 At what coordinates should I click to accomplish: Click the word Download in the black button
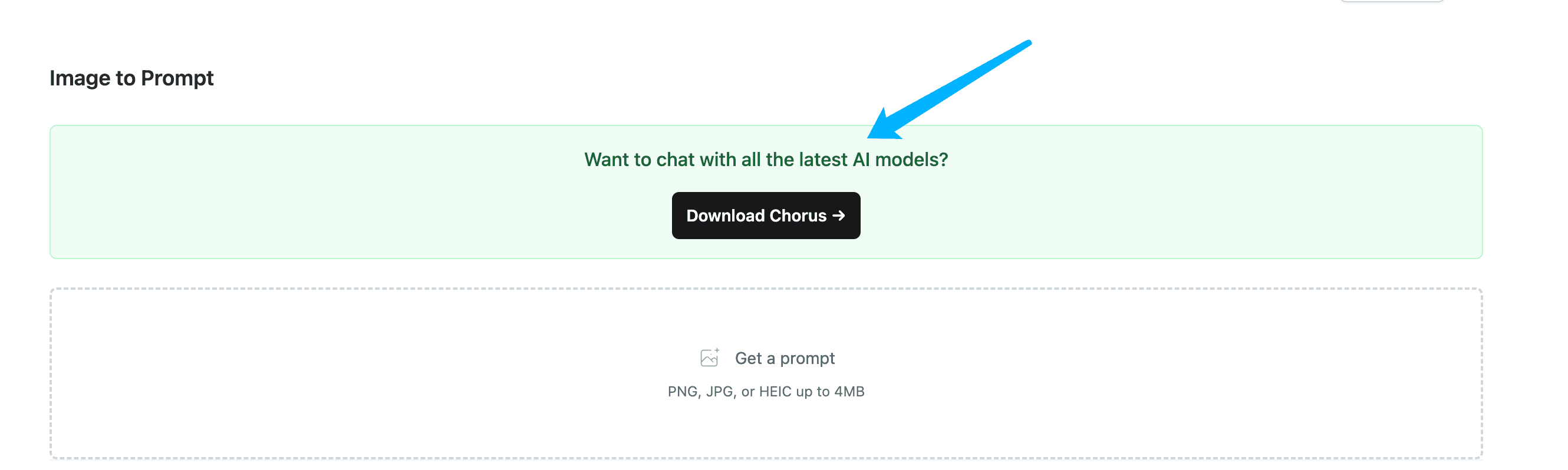(x=725, y=215)
